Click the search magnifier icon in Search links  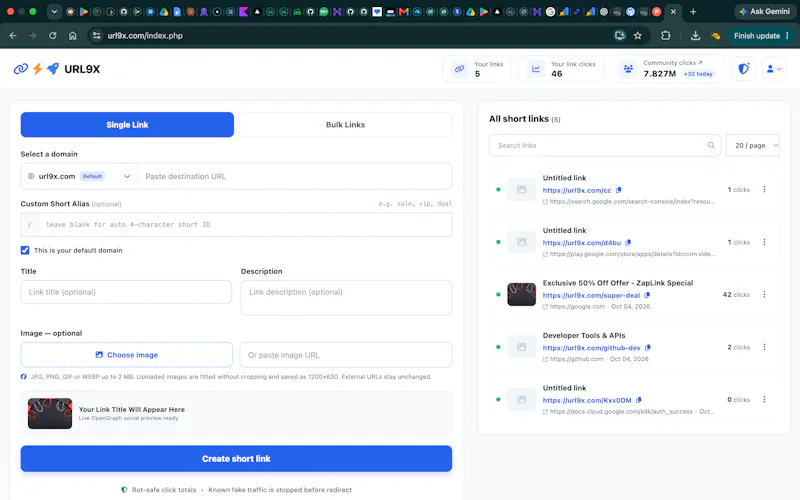point(711,145)
